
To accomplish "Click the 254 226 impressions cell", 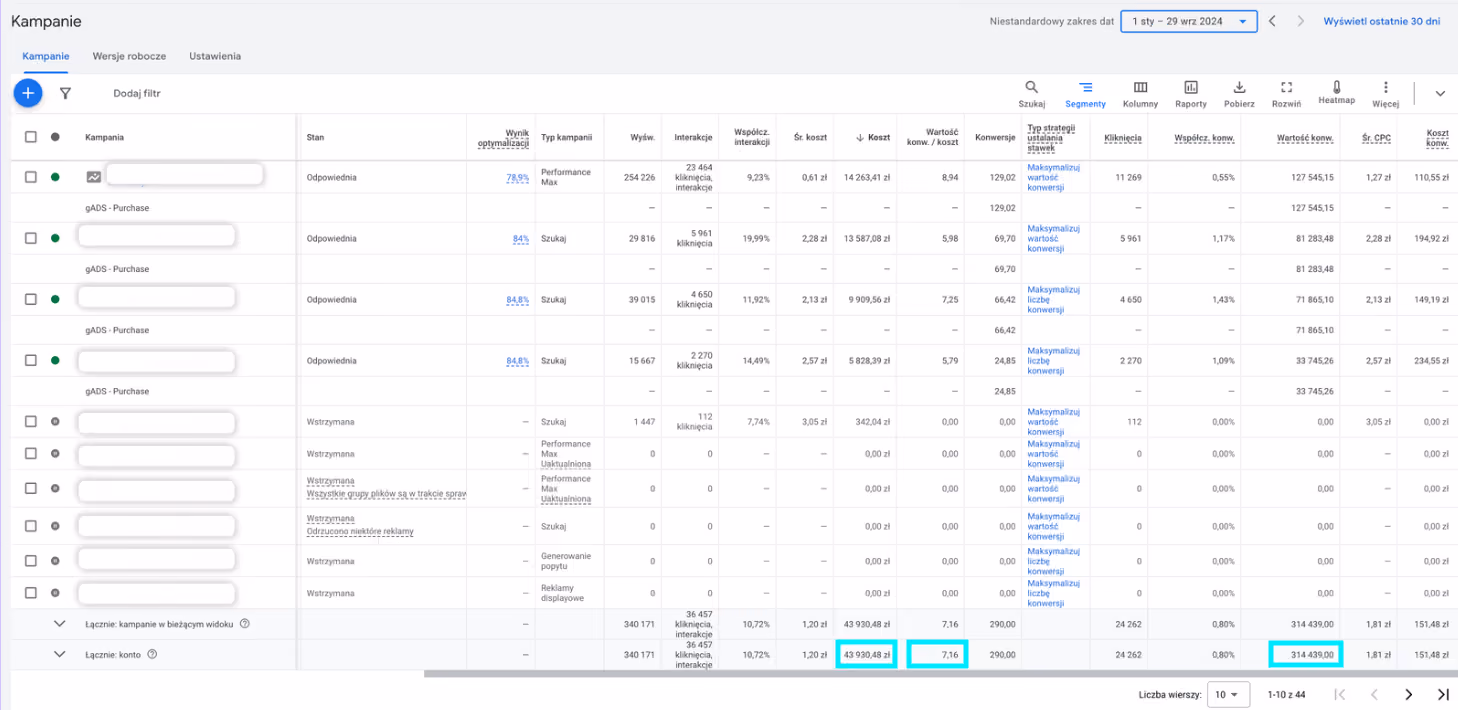I will pyautogui.click(x=638, y=177).
